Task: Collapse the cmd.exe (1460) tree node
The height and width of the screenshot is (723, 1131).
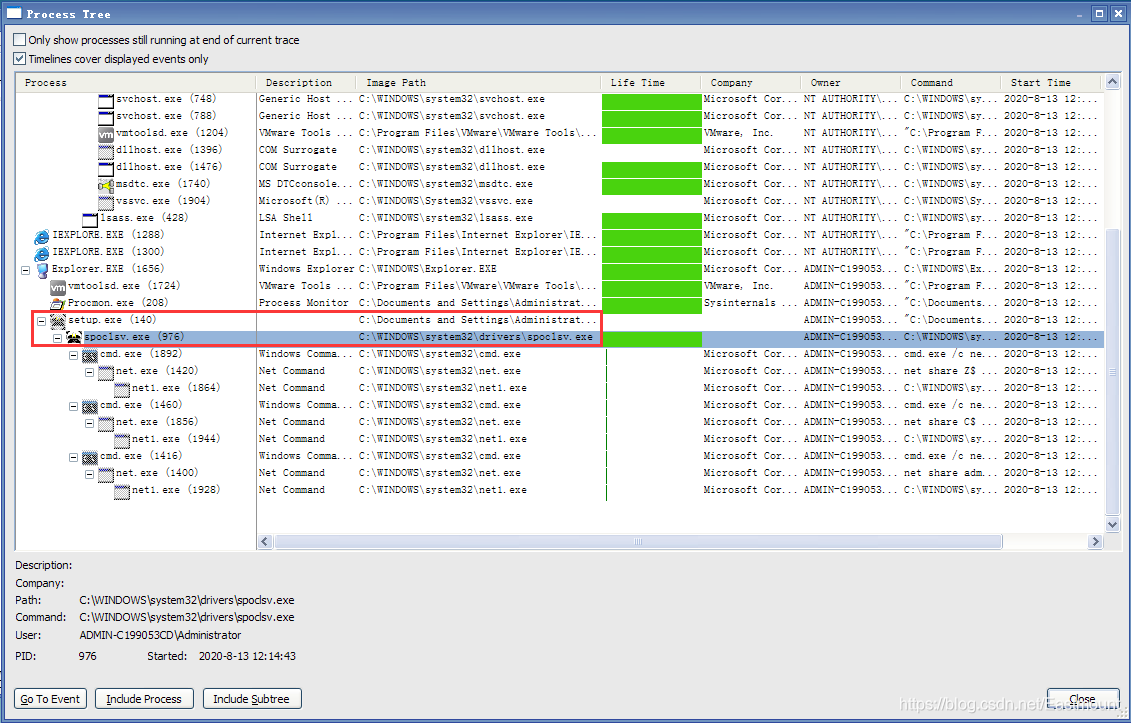Action: click(74, 406)
